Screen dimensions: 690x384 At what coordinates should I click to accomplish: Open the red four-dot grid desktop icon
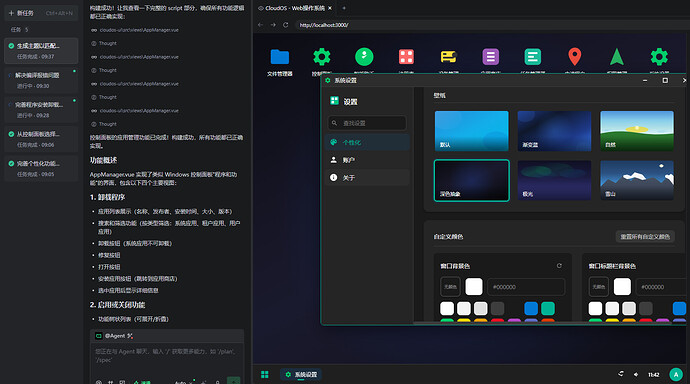coord(406,57)
